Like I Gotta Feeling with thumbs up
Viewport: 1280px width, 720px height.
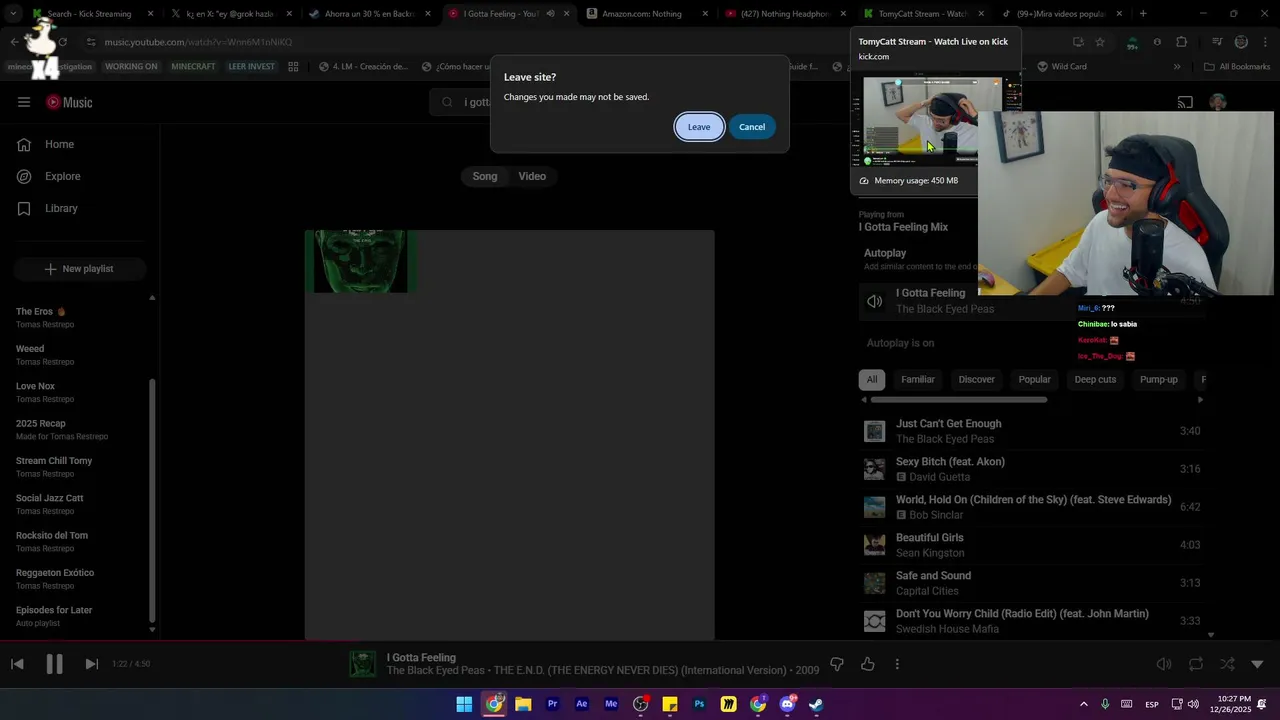click(x=867, y=664)
